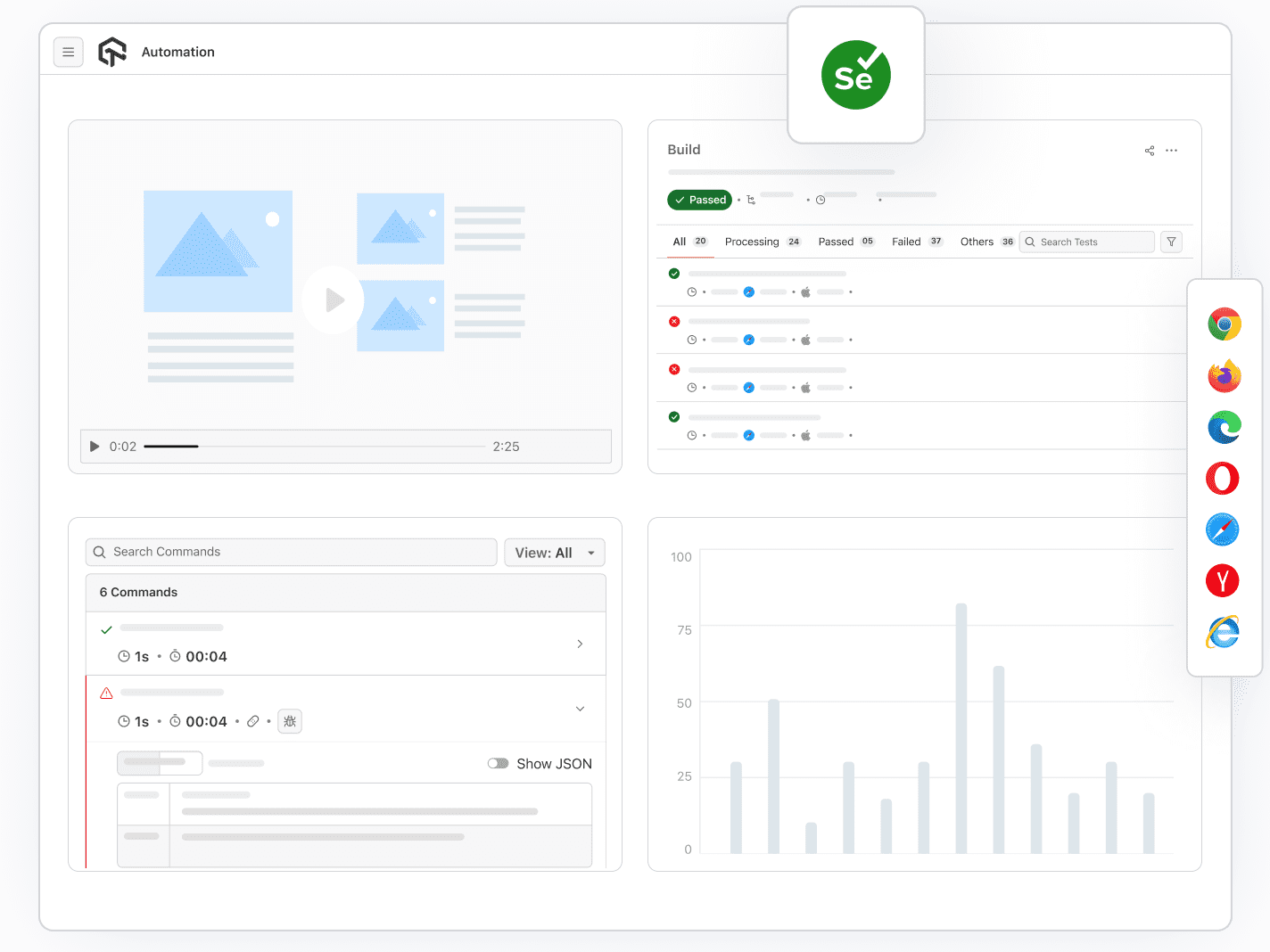Select the Safari browser icon
Image resolution: width=1270 pixels, height=952 pixels.
tap(1223, 529)
